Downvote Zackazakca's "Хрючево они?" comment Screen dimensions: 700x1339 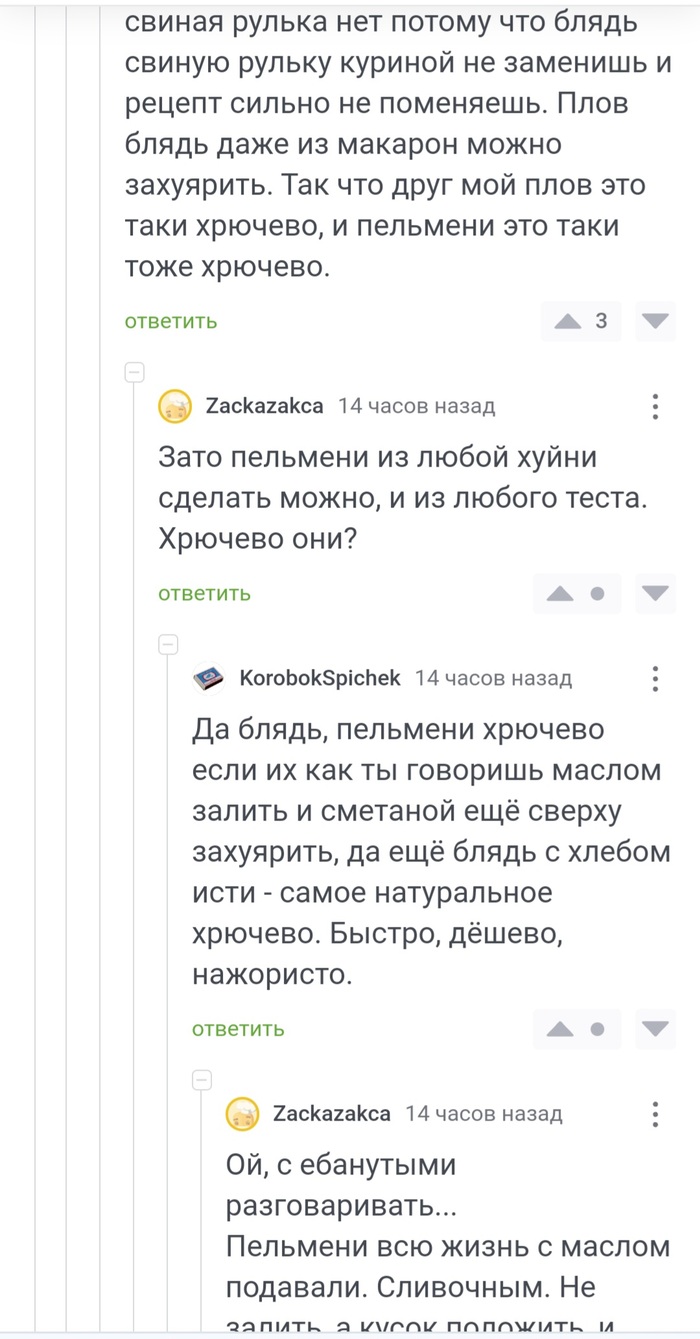point(655,593)
